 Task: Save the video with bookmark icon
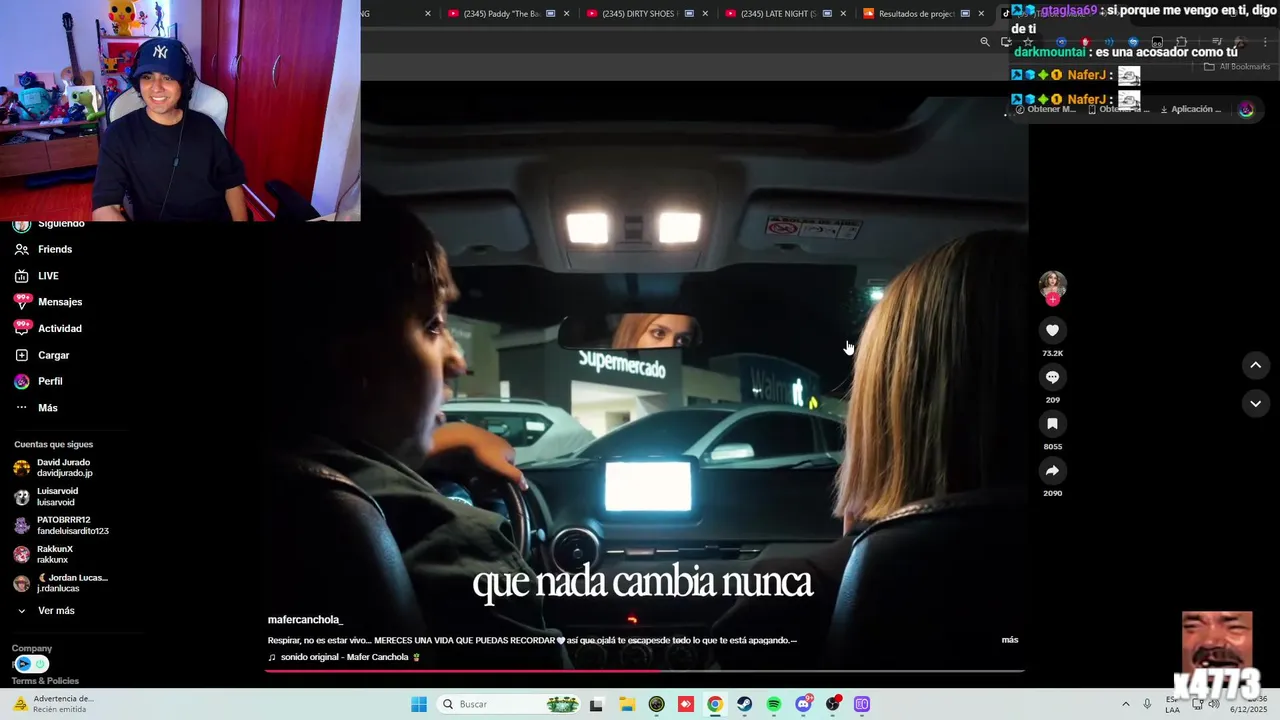pyautogui.click(x=1052, y=424)
